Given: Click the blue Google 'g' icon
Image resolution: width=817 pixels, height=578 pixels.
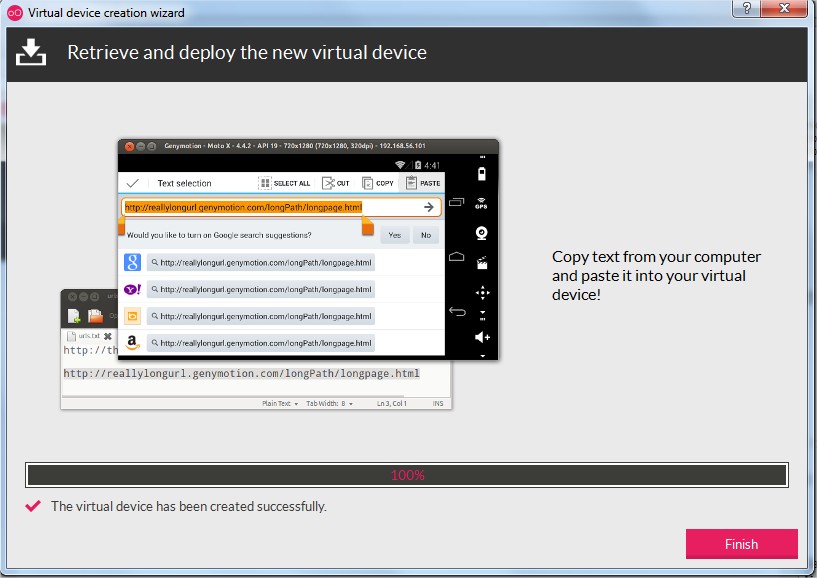Looking at the screenshot, I should pyautogui.click(x=132, y=262).
